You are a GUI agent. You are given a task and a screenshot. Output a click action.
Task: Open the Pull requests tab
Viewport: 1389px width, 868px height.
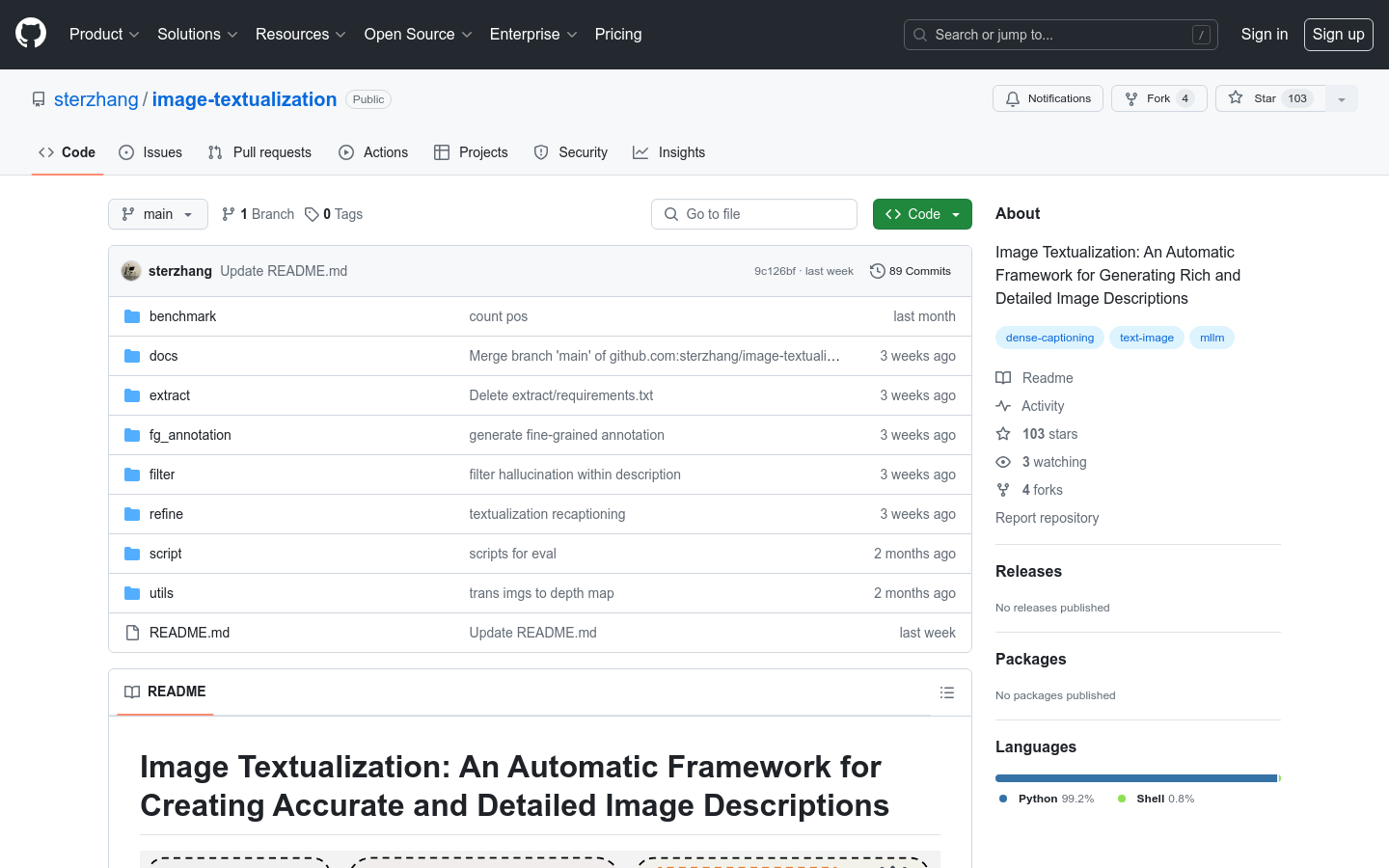(259, 152)
